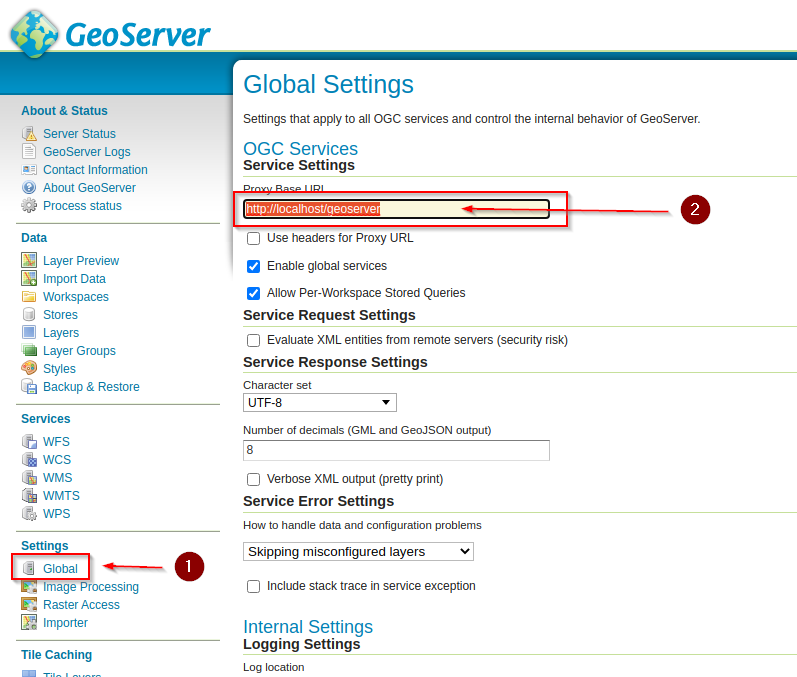Click the Layers blue square icon
Viewport: 797px width, 677px height.
point(29,332)
